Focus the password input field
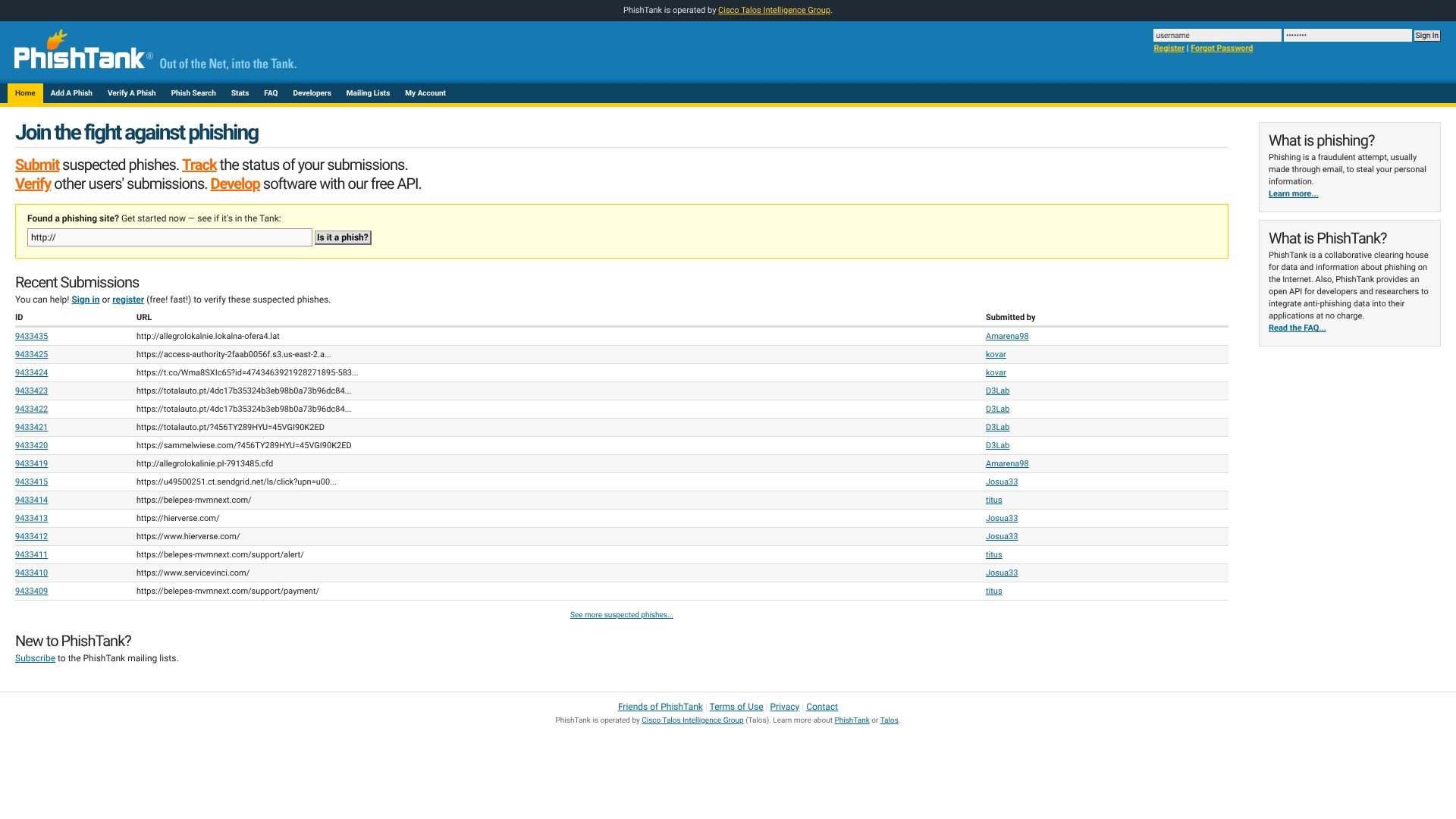Viewport: 1456px width, 819px height. point(1348,36)
